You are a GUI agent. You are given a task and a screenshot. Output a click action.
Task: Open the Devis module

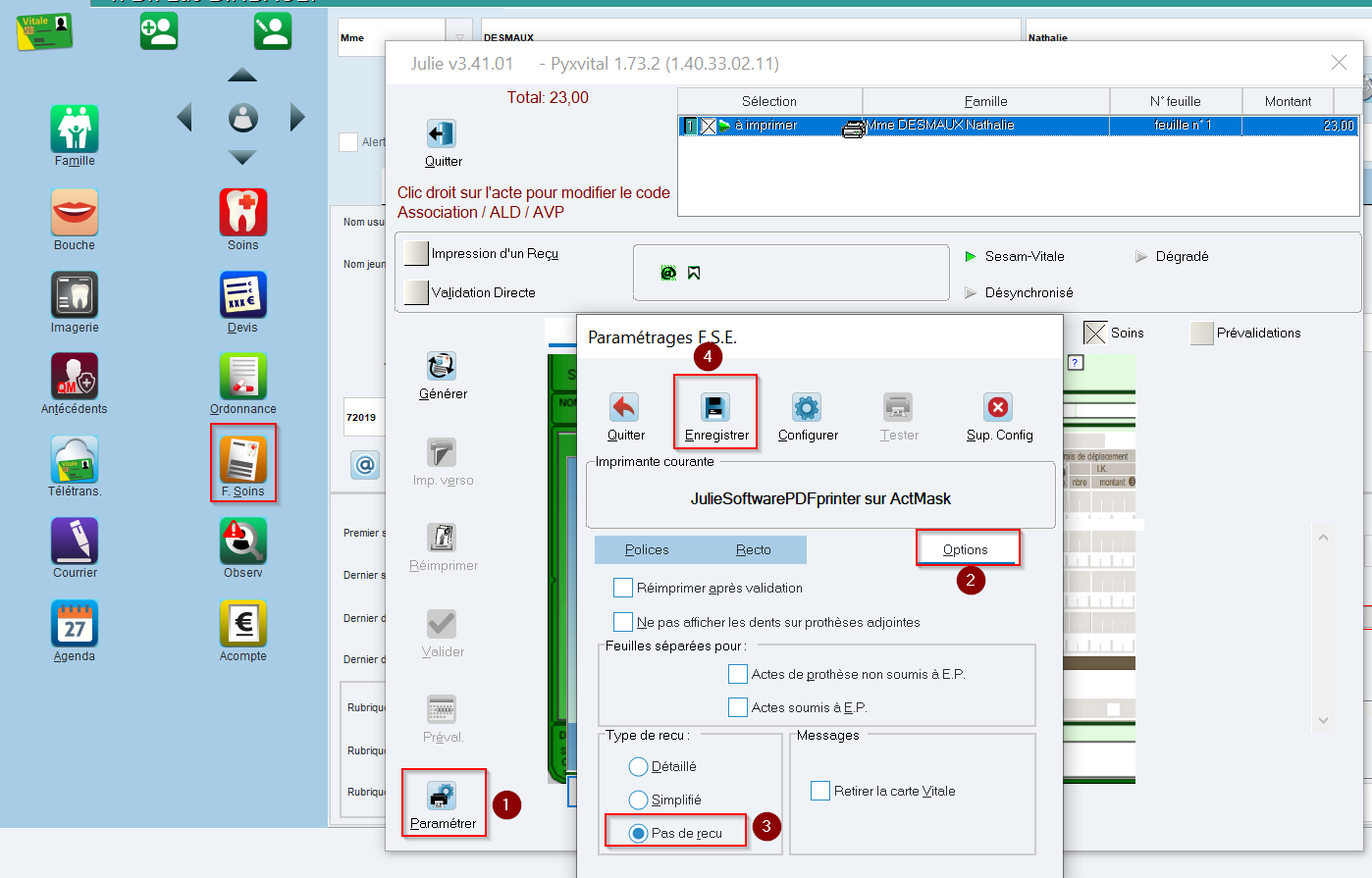[x=243, y=294]
